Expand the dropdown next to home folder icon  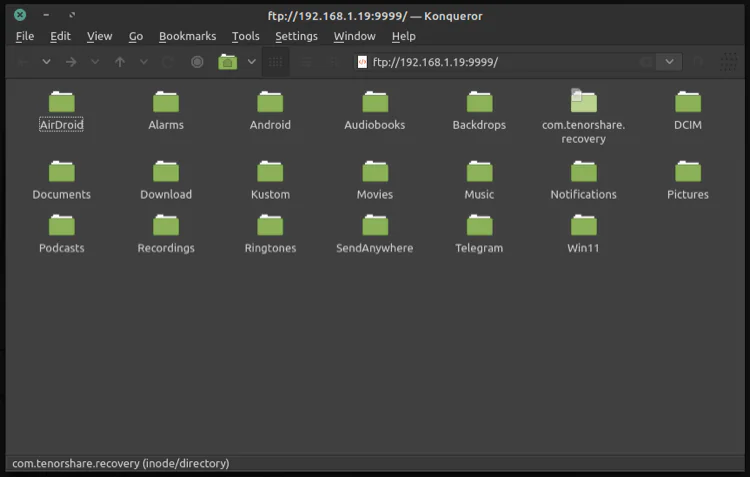[x=252, y=62]
